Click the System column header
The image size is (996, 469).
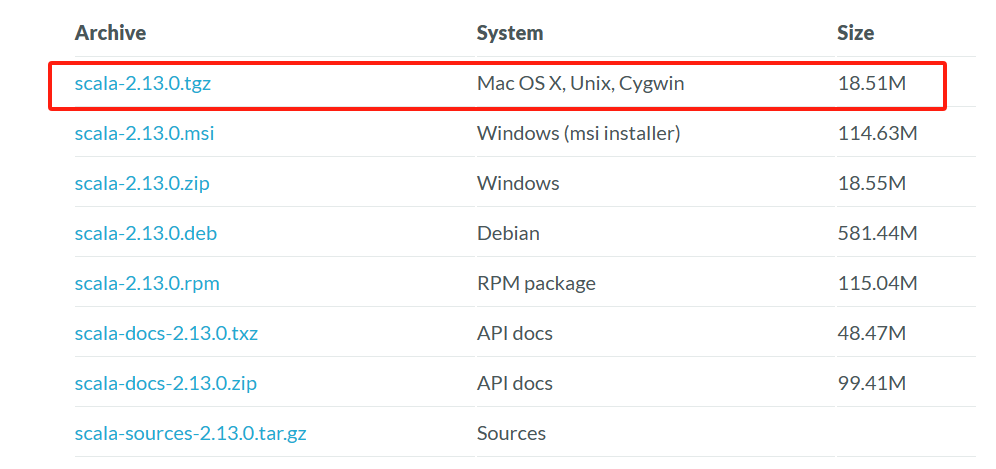pyautogui.click(x=510, y=33)
